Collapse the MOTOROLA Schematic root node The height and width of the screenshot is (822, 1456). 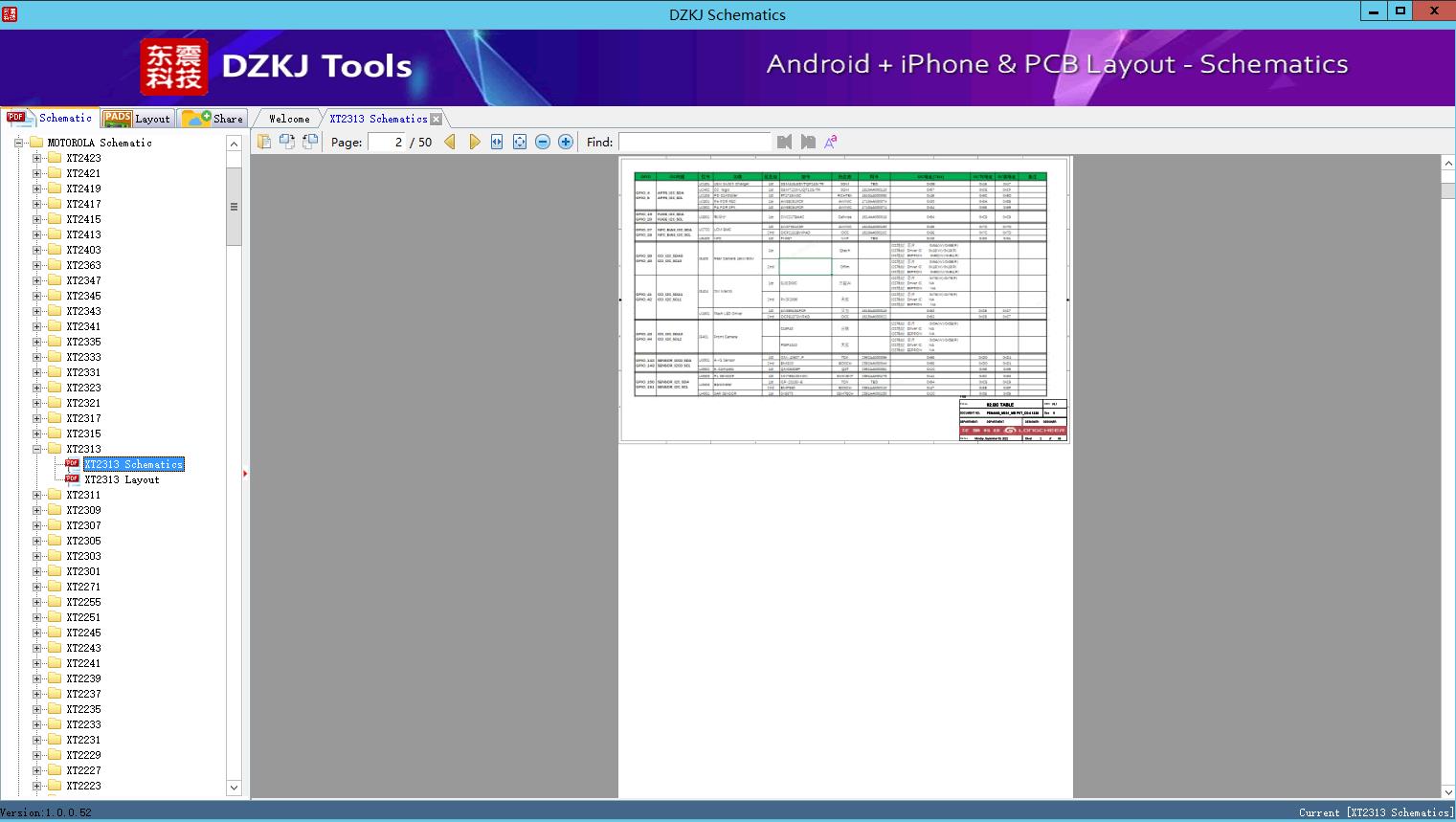click(18, 143)
